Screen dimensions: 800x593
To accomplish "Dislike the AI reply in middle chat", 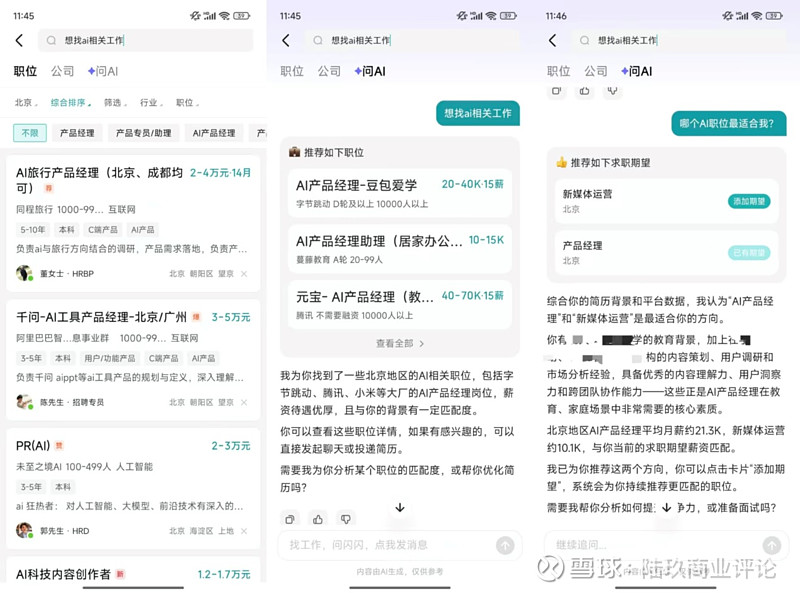I will click(345, 520).
